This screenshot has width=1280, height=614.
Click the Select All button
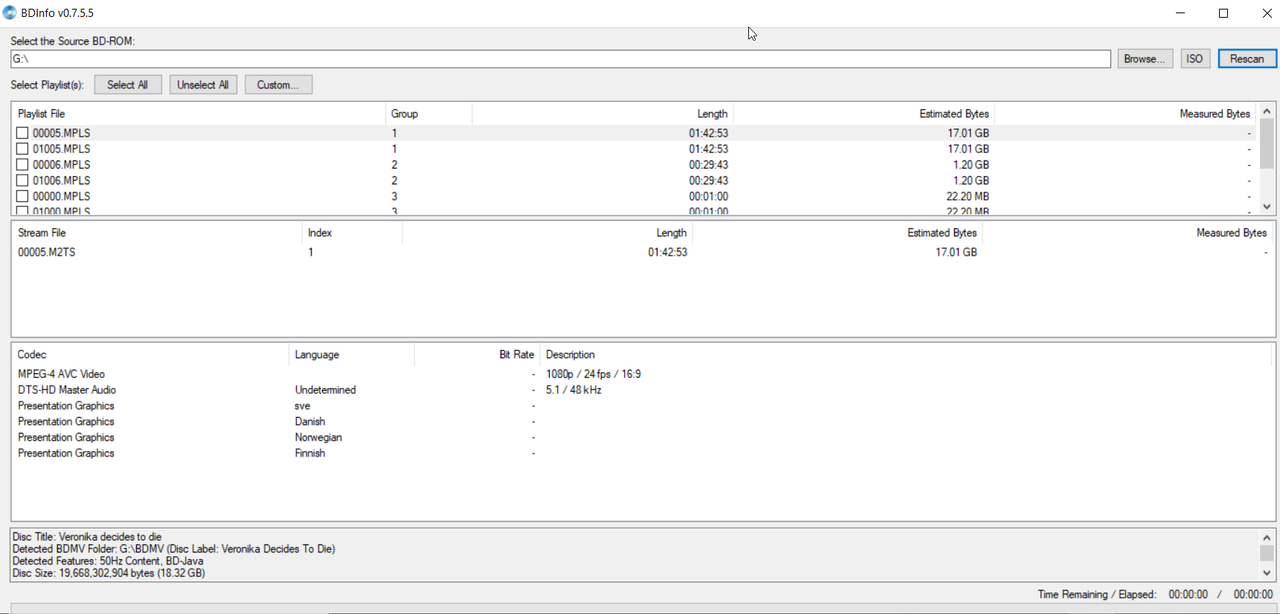tap(128, 85)
